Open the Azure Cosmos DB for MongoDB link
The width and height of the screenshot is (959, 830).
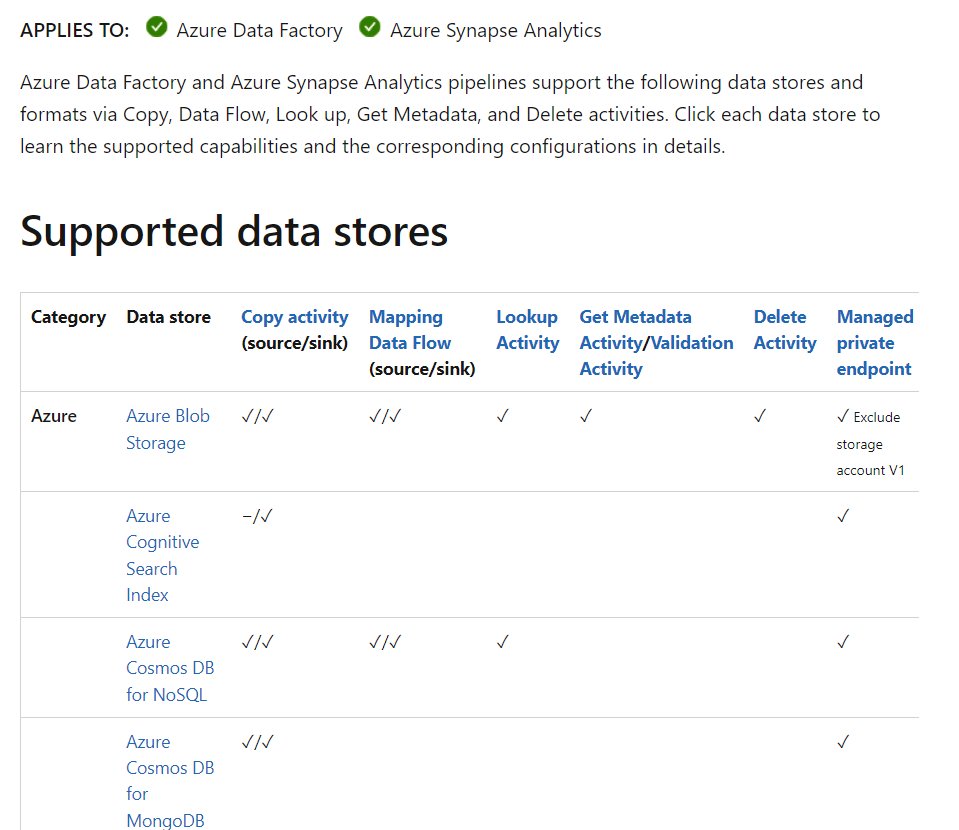tap(170, 781)
